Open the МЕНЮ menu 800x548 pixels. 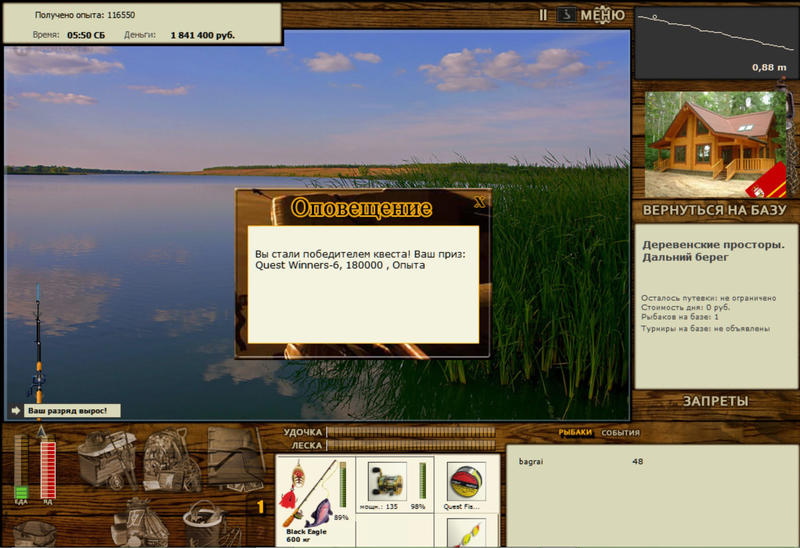tap(603, 15)
